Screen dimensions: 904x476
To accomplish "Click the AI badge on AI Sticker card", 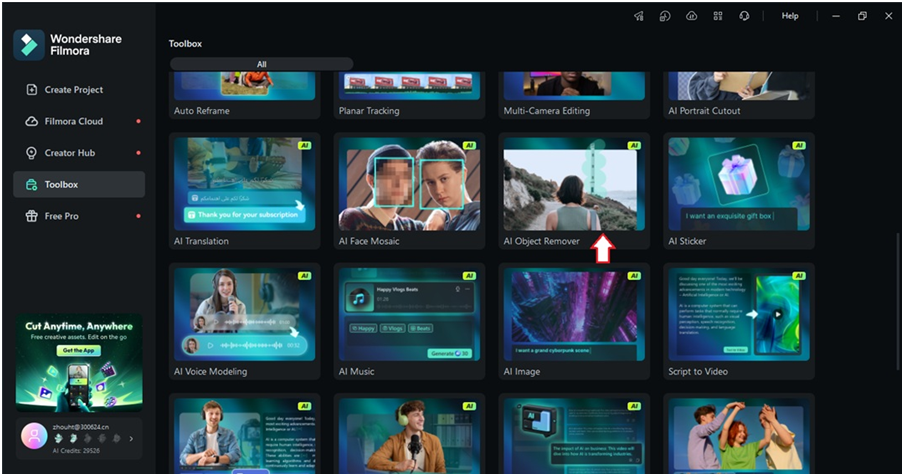I will tap(799, 145).
